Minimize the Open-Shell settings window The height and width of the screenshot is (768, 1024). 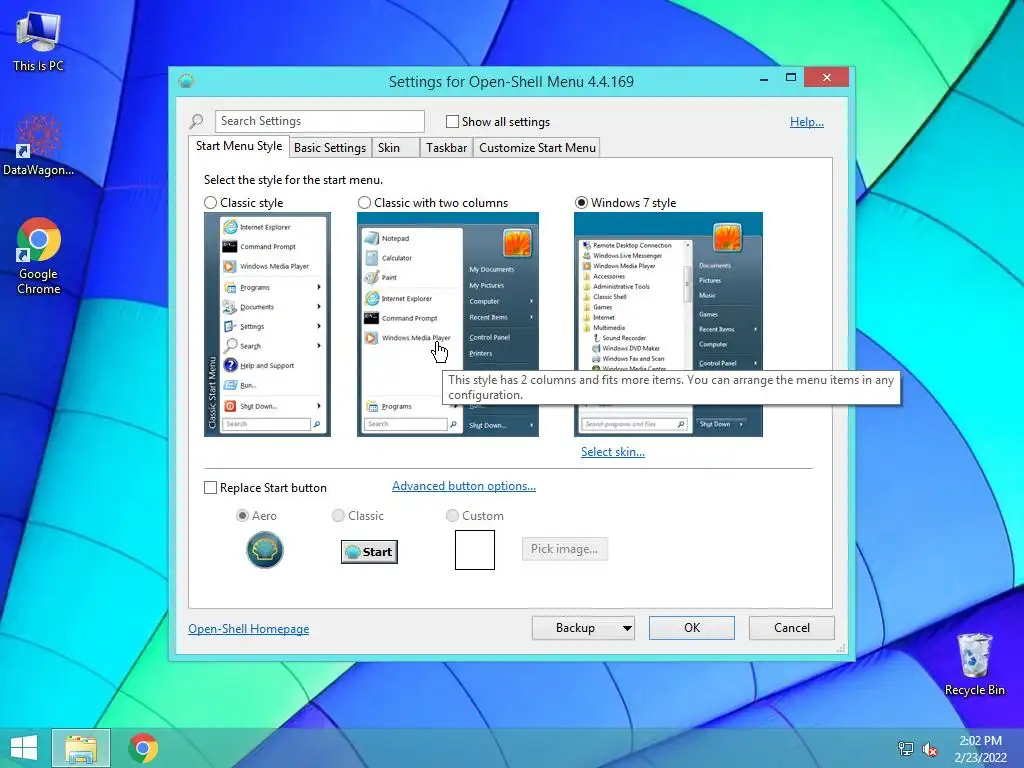pyautogui.click(x=764, y=78)
